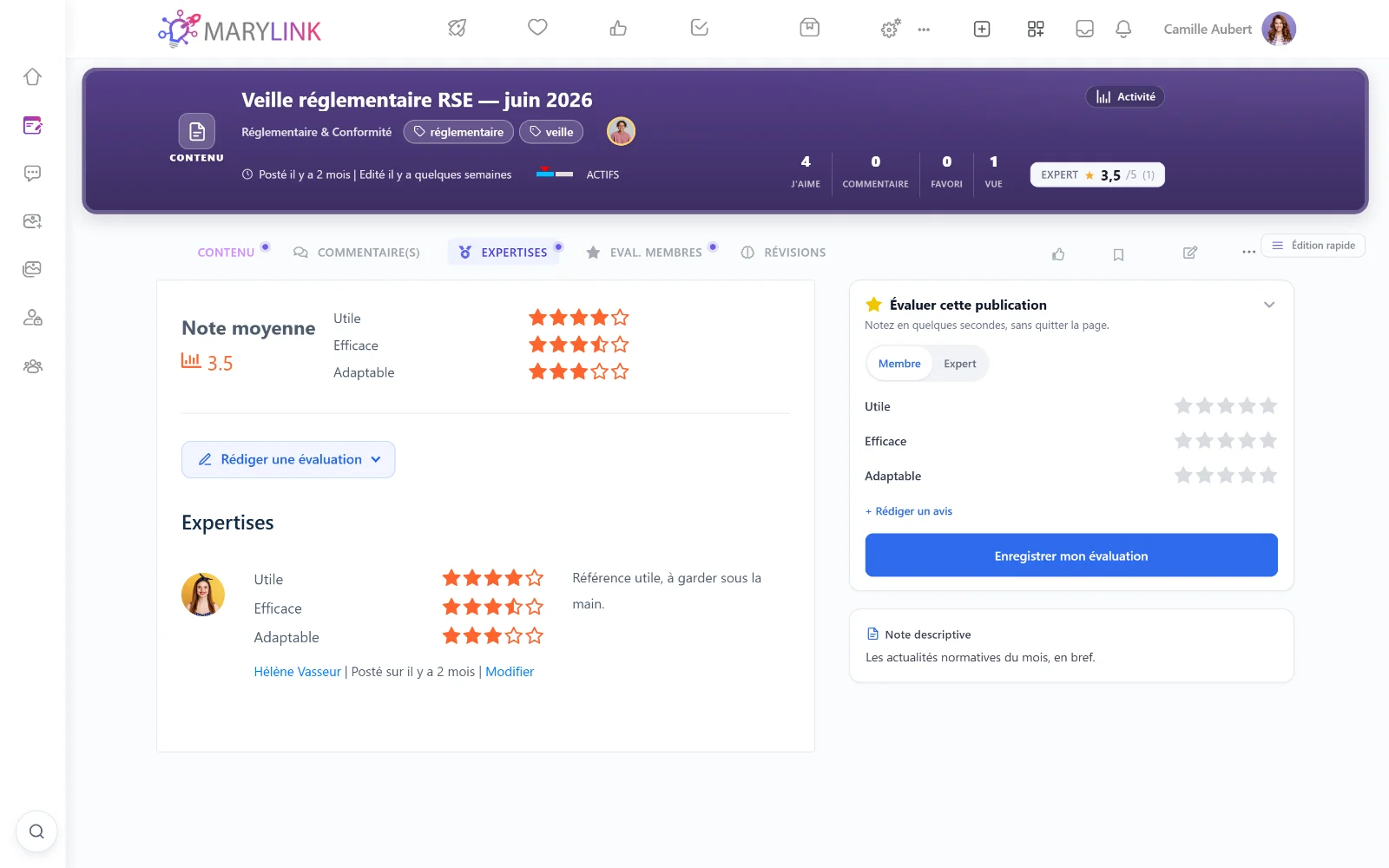The height and width of the screenshot is (868, 1389).
Task: Open the add-image icon in sidebar
Action: tap(32, 221)
